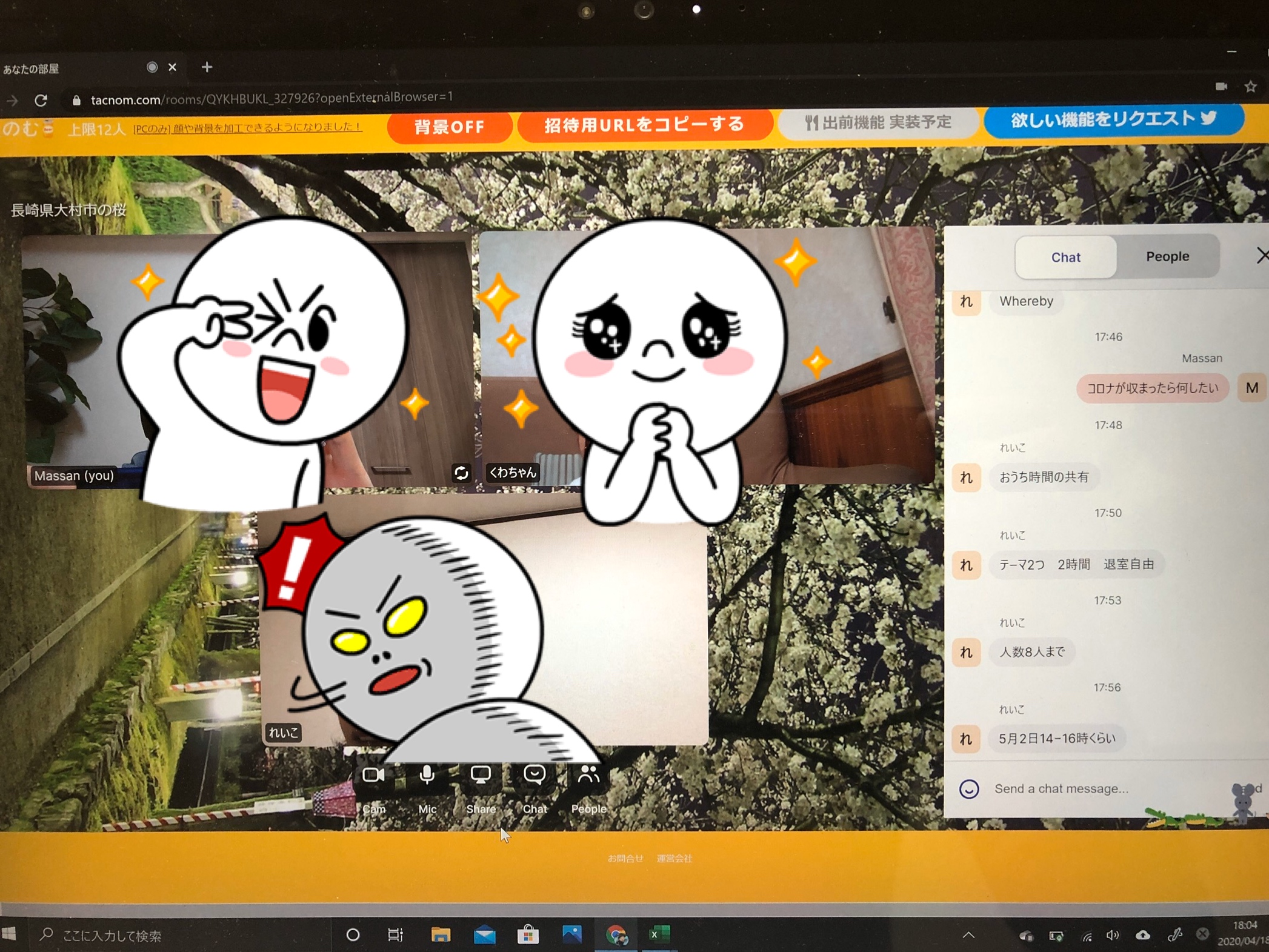Open Microsoft Store from the taskbar
The image size is (1269, 952).
(528, 934)
